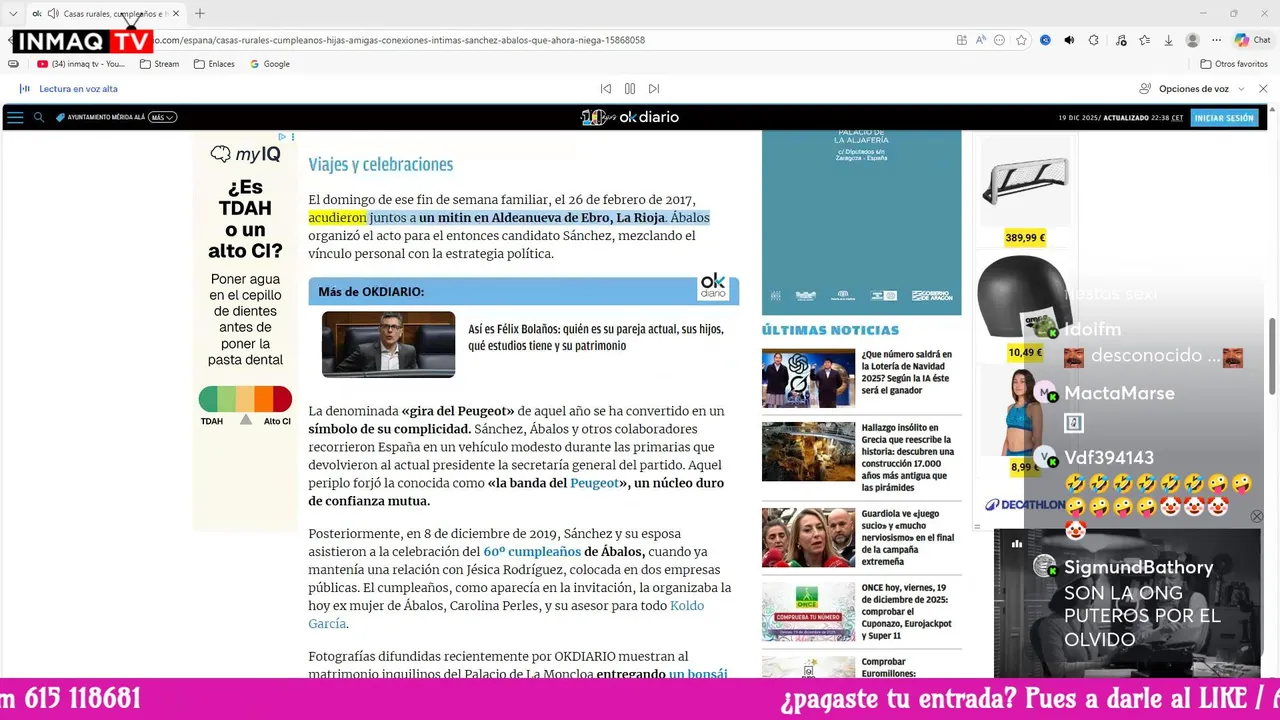1280x720 pixels.
Task: Click the '60º cumpleaños' link
Action: pos(532,551)
